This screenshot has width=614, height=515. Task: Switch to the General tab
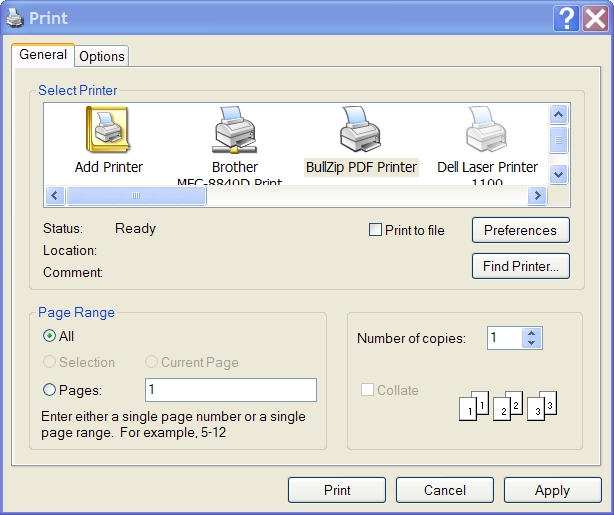(x=43, y=54)
